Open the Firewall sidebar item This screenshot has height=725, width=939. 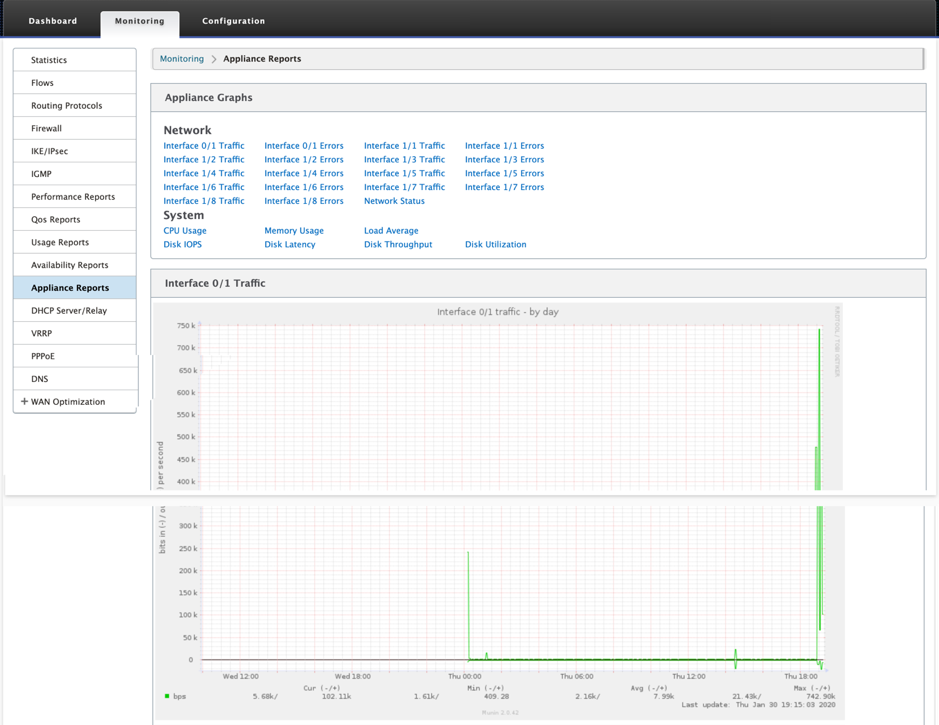pos(75,128)
